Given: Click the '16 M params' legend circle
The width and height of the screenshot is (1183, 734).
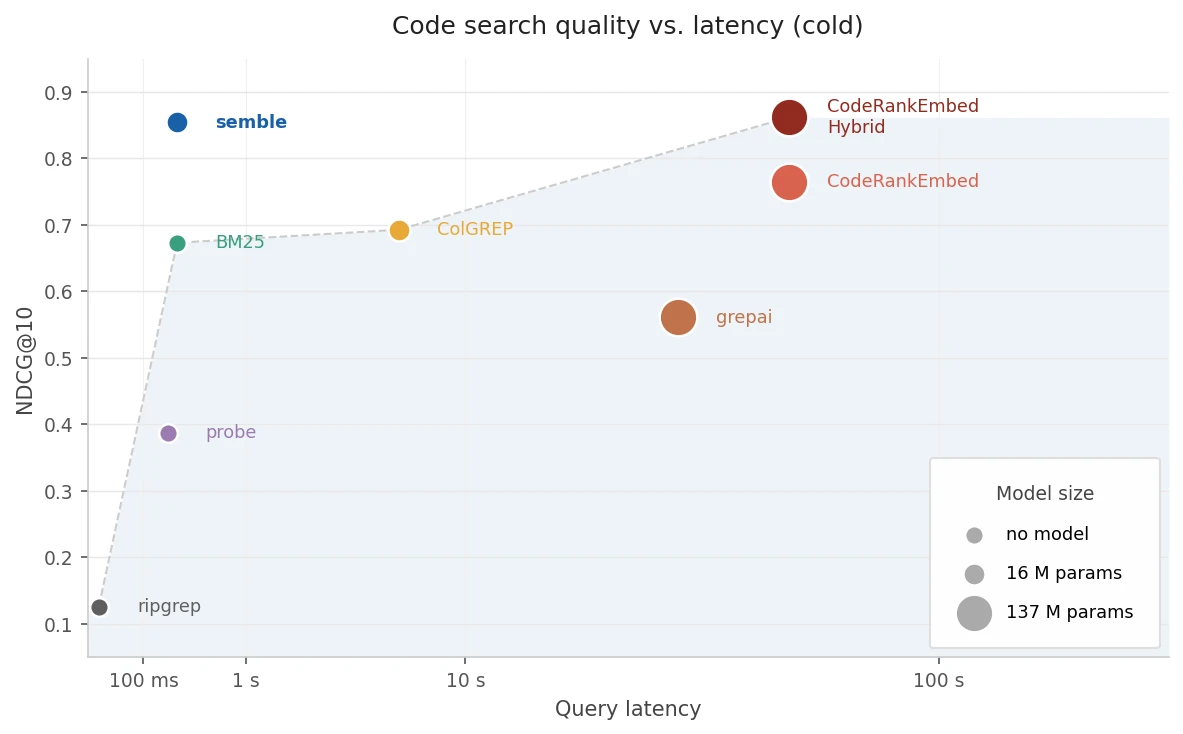Looking at the screenshot, I should click(x=974, y=574).
